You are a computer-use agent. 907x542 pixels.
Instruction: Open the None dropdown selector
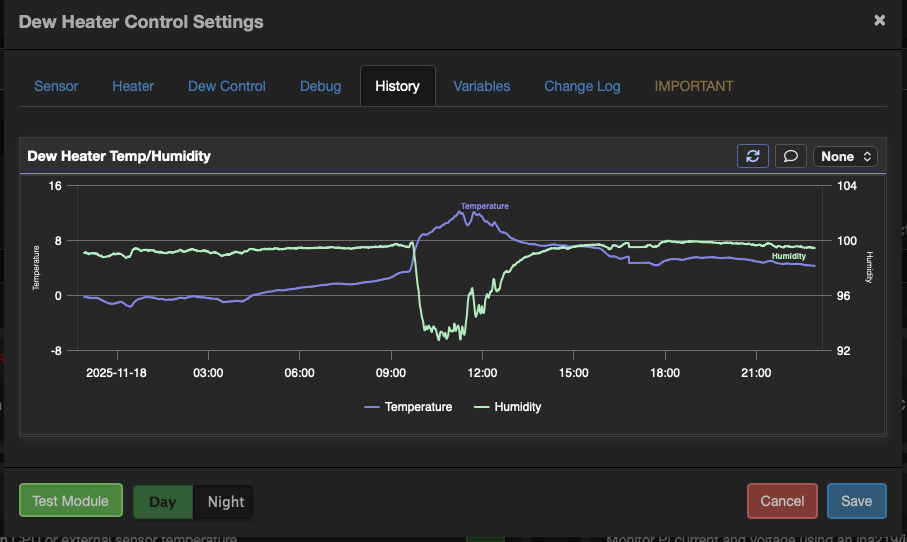[847, 156]
